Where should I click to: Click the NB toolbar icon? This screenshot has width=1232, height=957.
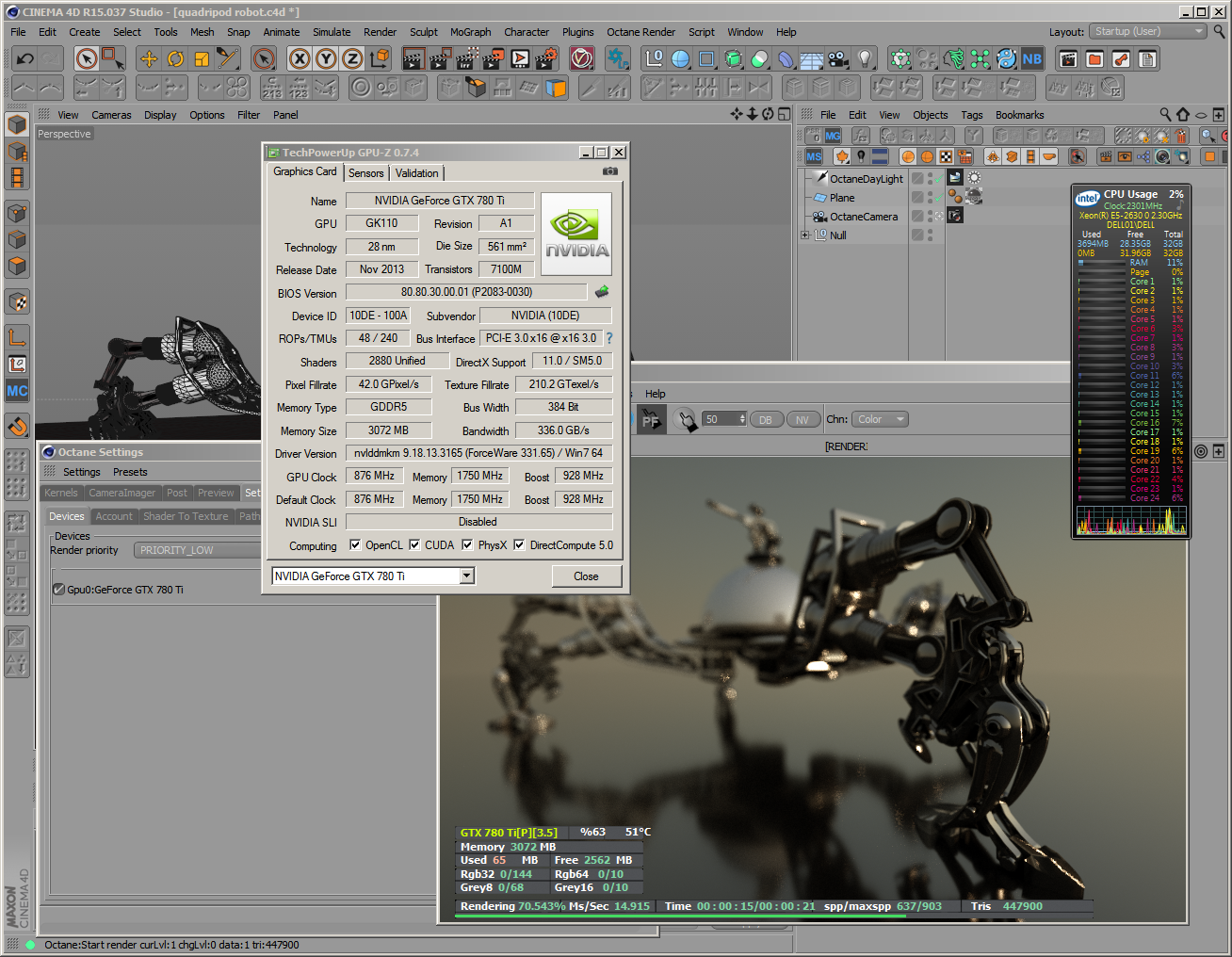coord(1032,59)
